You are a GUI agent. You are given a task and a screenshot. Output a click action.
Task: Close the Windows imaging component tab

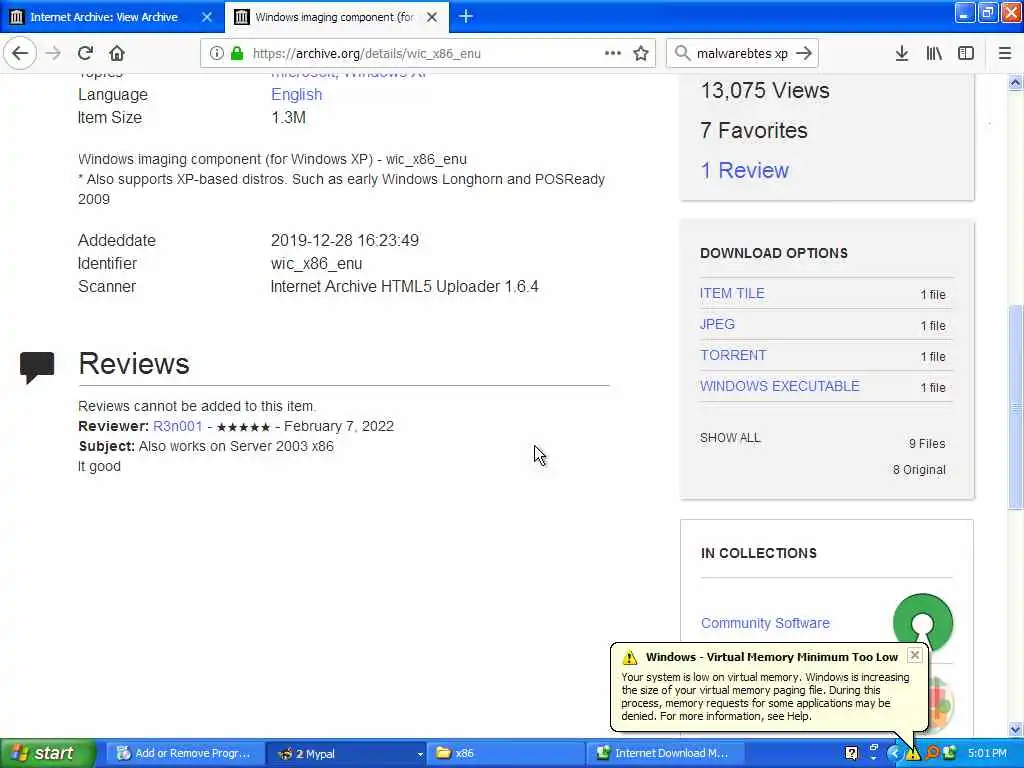click(432, 17)
